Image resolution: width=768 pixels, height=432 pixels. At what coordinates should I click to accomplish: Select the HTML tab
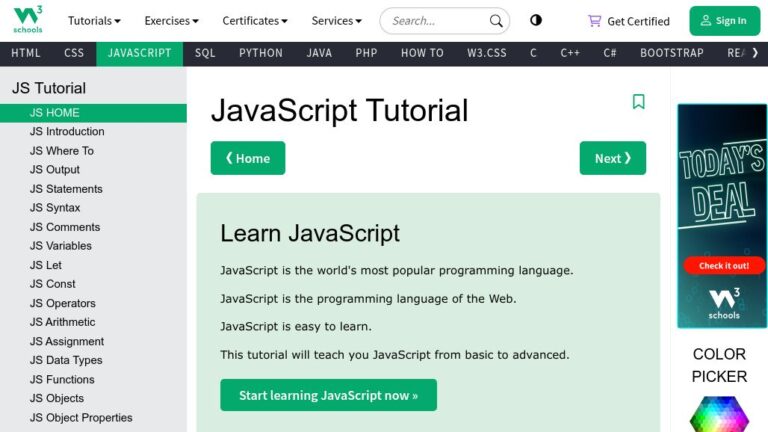pyautogui.click(x=25, y=53)
